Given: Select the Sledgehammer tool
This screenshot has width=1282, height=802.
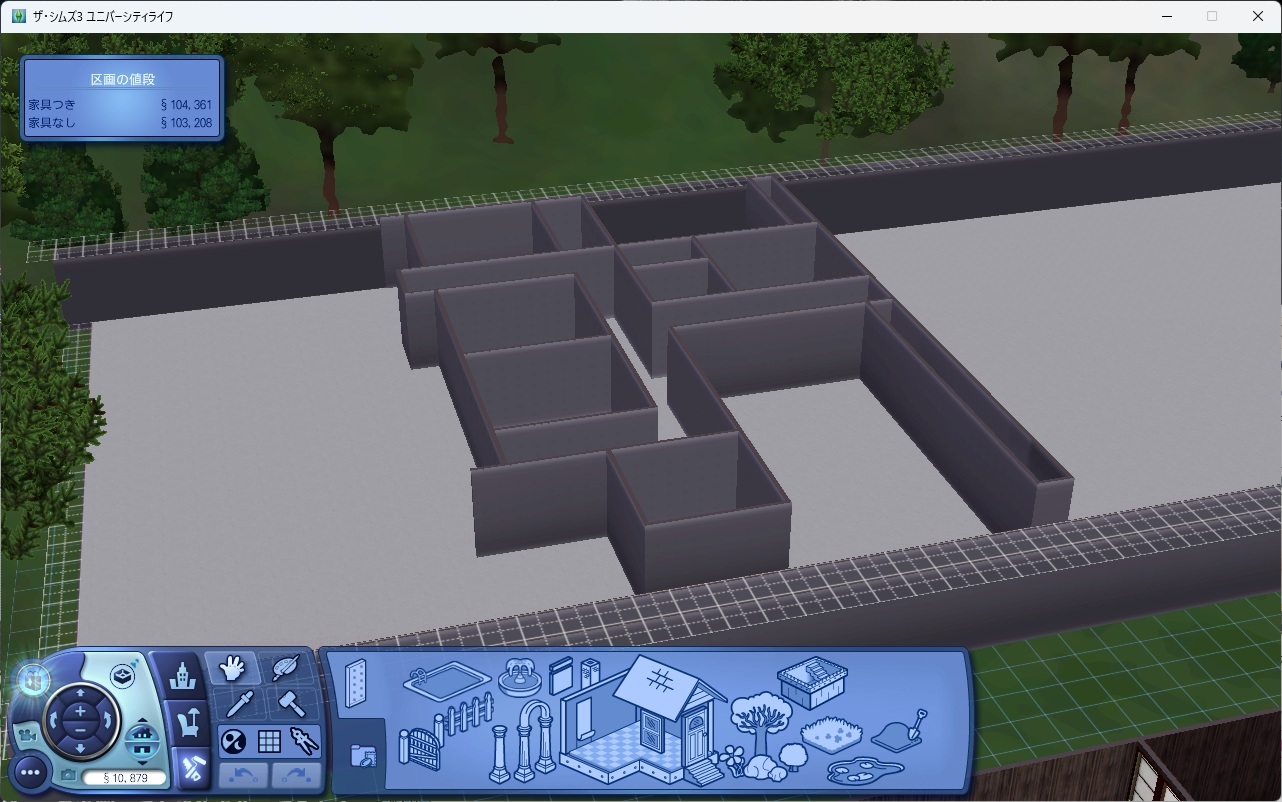Looking at the screenshot, I should [x=292, y=704].
